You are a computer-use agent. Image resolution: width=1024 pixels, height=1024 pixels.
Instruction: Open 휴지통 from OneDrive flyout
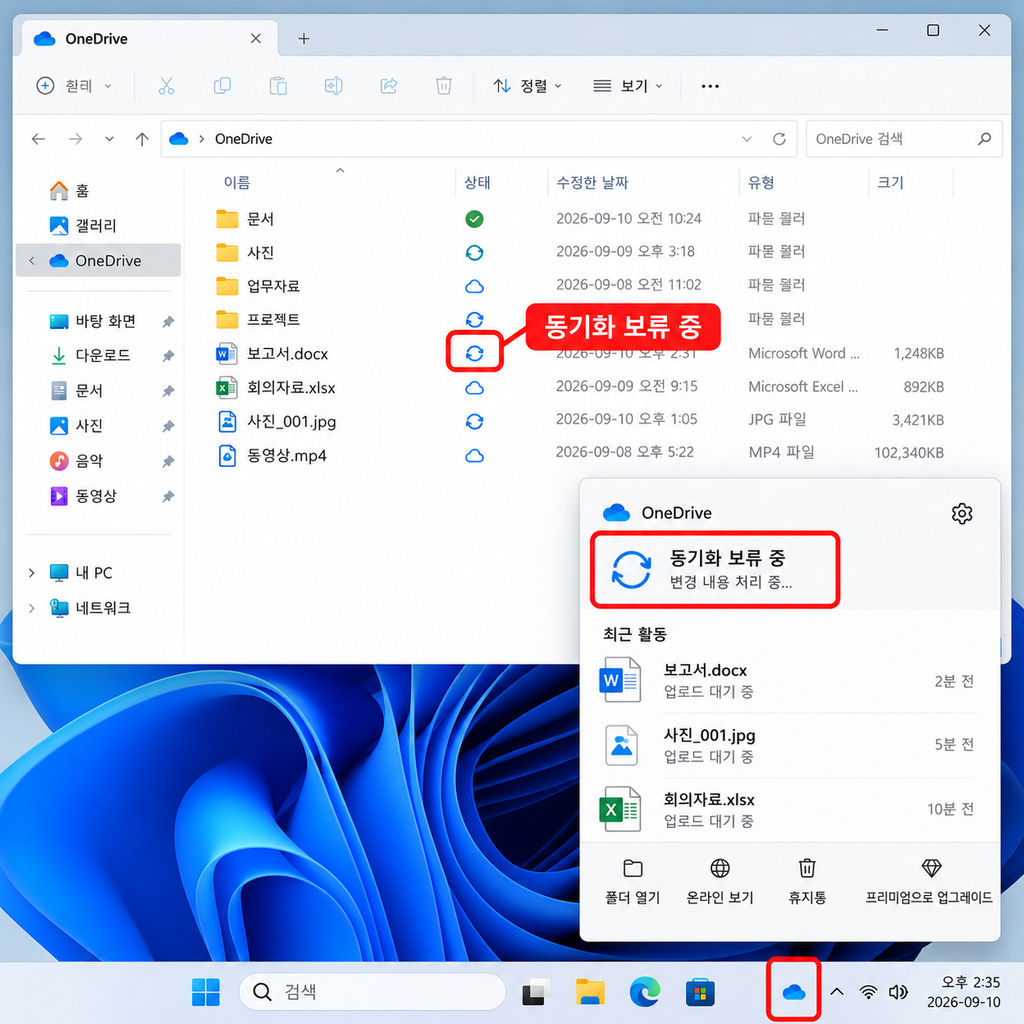tap(807, 882)
